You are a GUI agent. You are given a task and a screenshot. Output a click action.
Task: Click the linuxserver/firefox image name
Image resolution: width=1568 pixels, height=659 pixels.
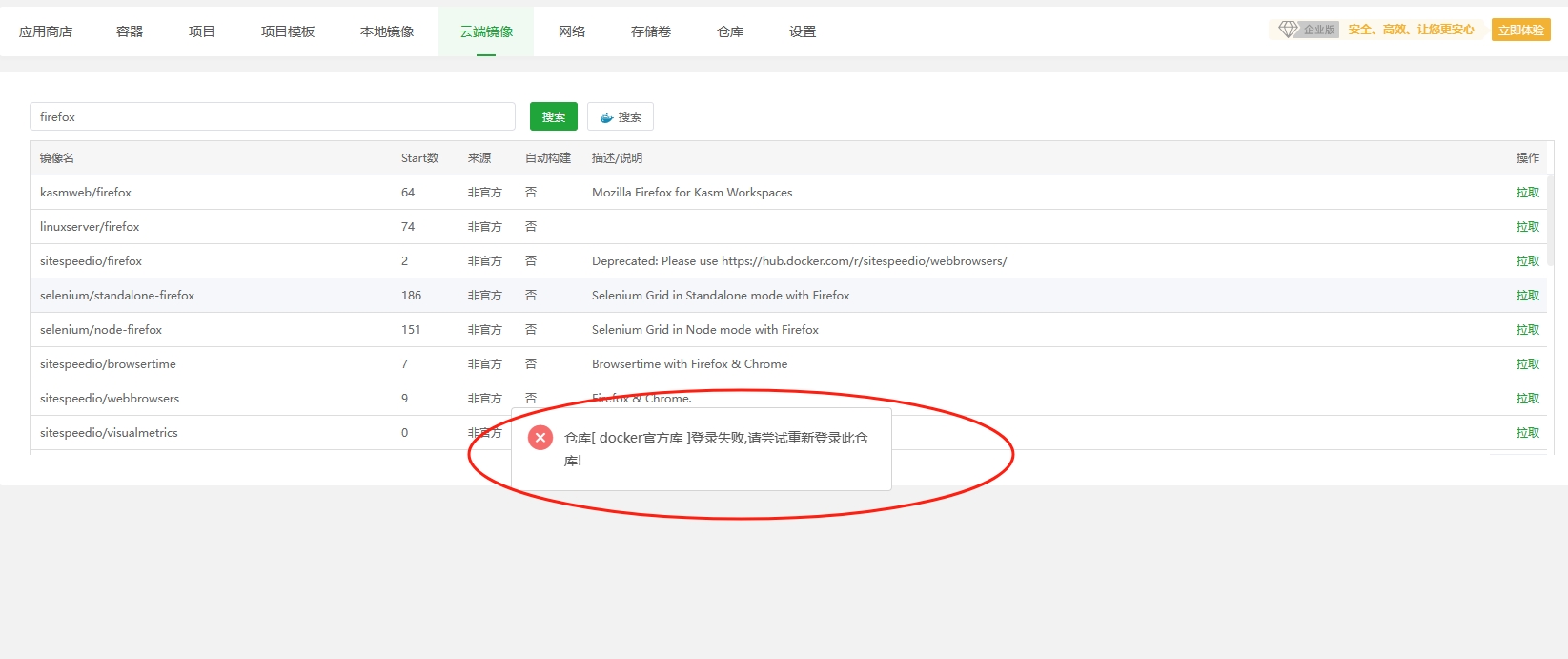90,227
